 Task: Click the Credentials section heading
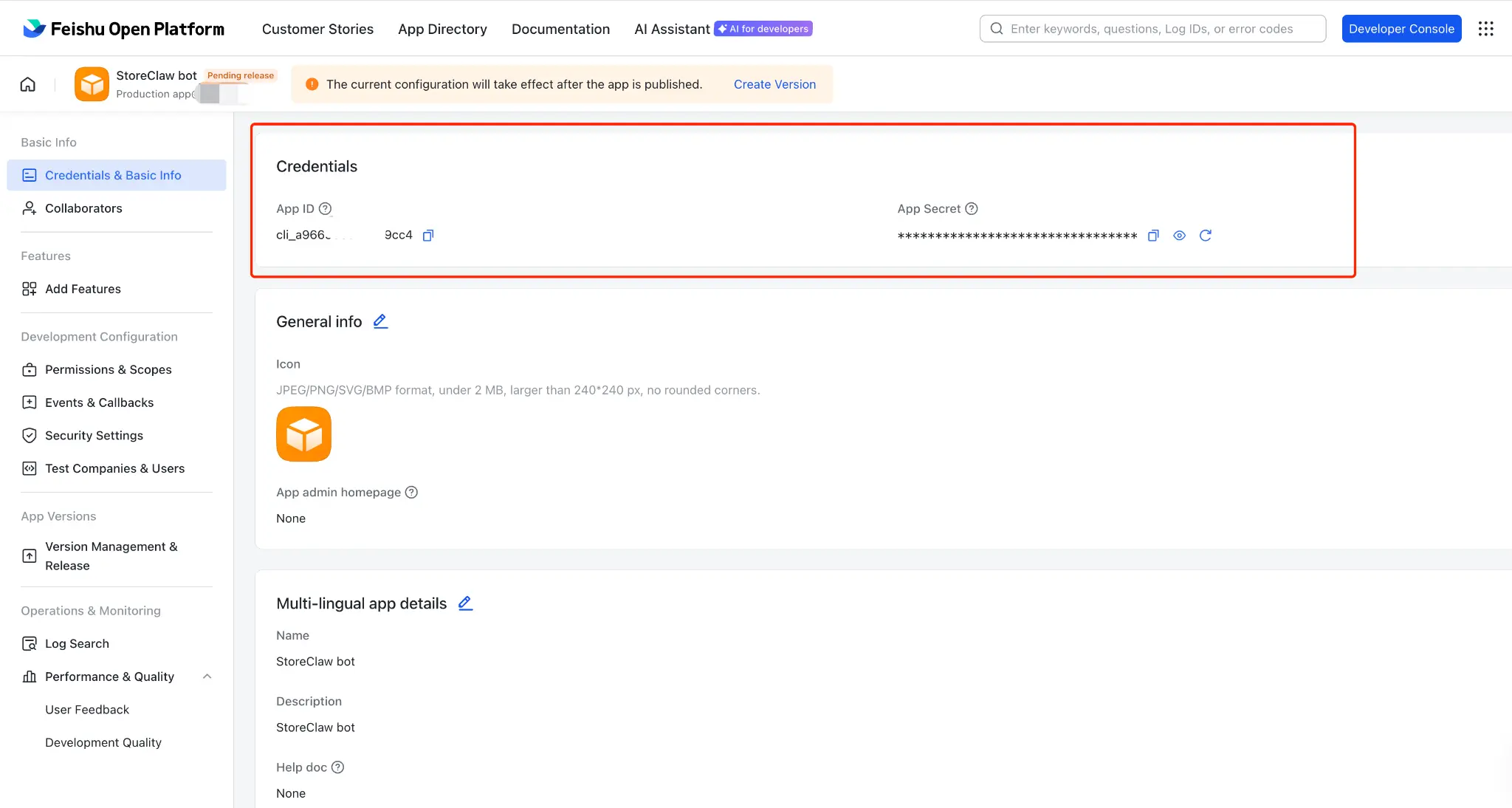pos(317,166)
